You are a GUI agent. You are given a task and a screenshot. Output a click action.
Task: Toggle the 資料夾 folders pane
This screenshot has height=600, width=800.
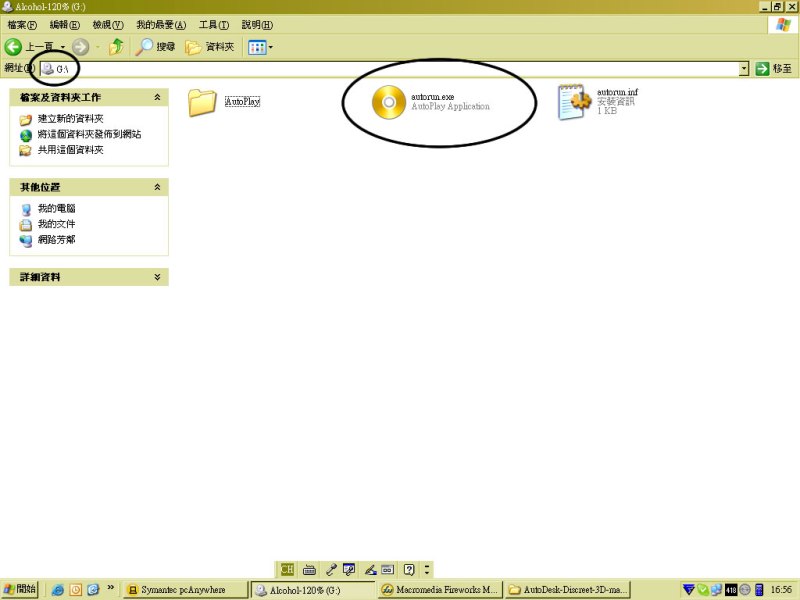coord(210,47)
